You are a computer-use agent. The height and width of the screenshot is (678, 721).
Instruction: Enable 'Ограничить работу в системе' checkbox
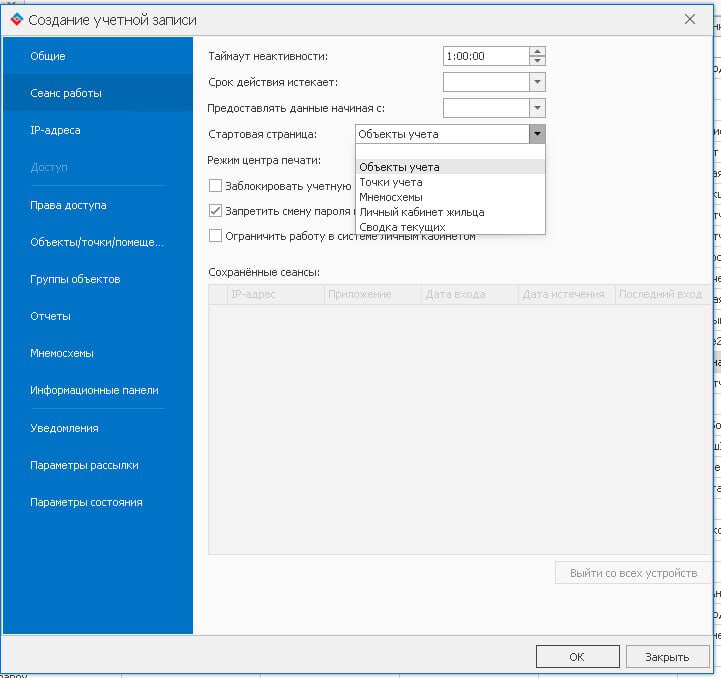point(215,236)
